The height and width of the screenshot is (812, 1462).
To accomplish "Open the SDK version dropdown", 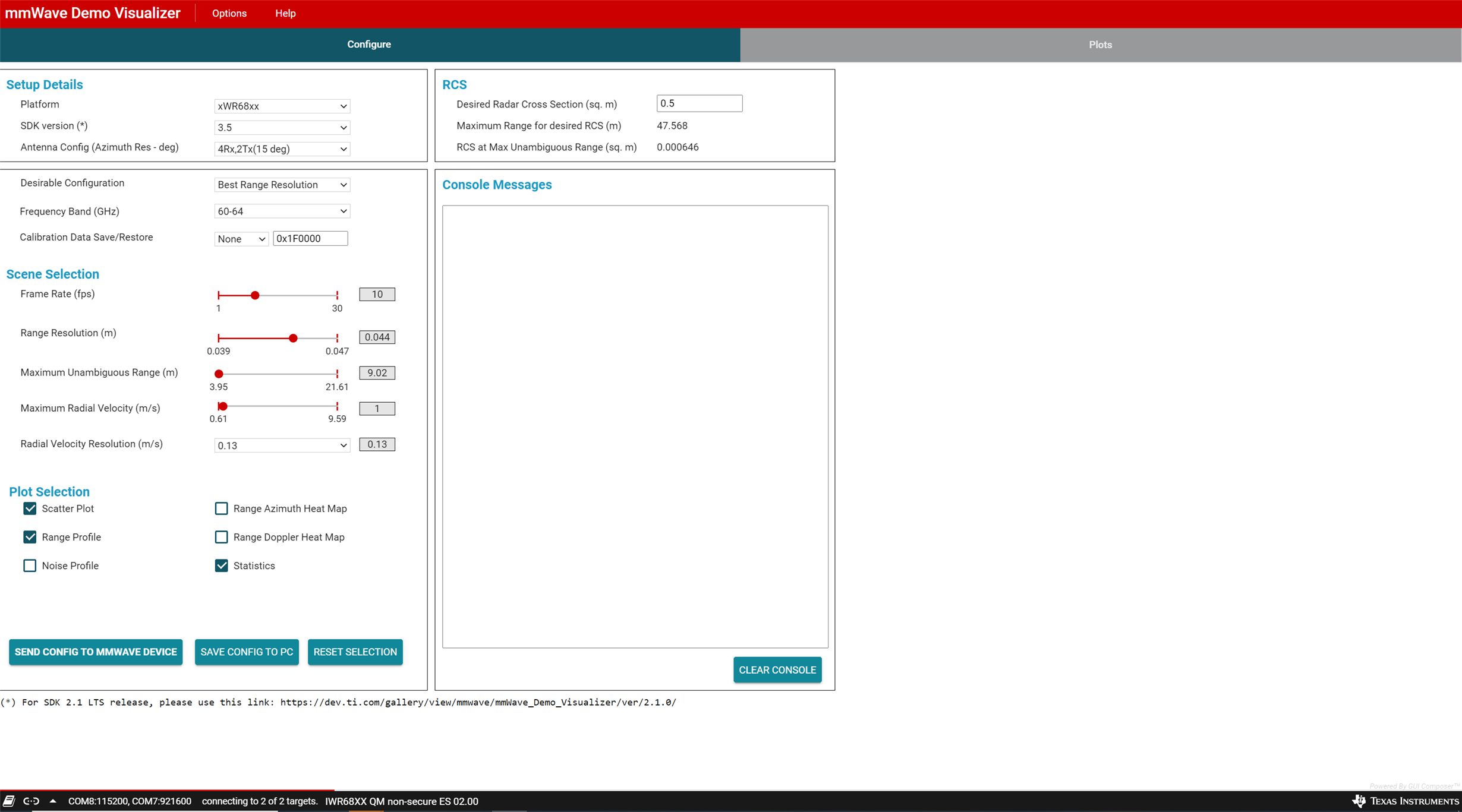I will pos(282,128).
